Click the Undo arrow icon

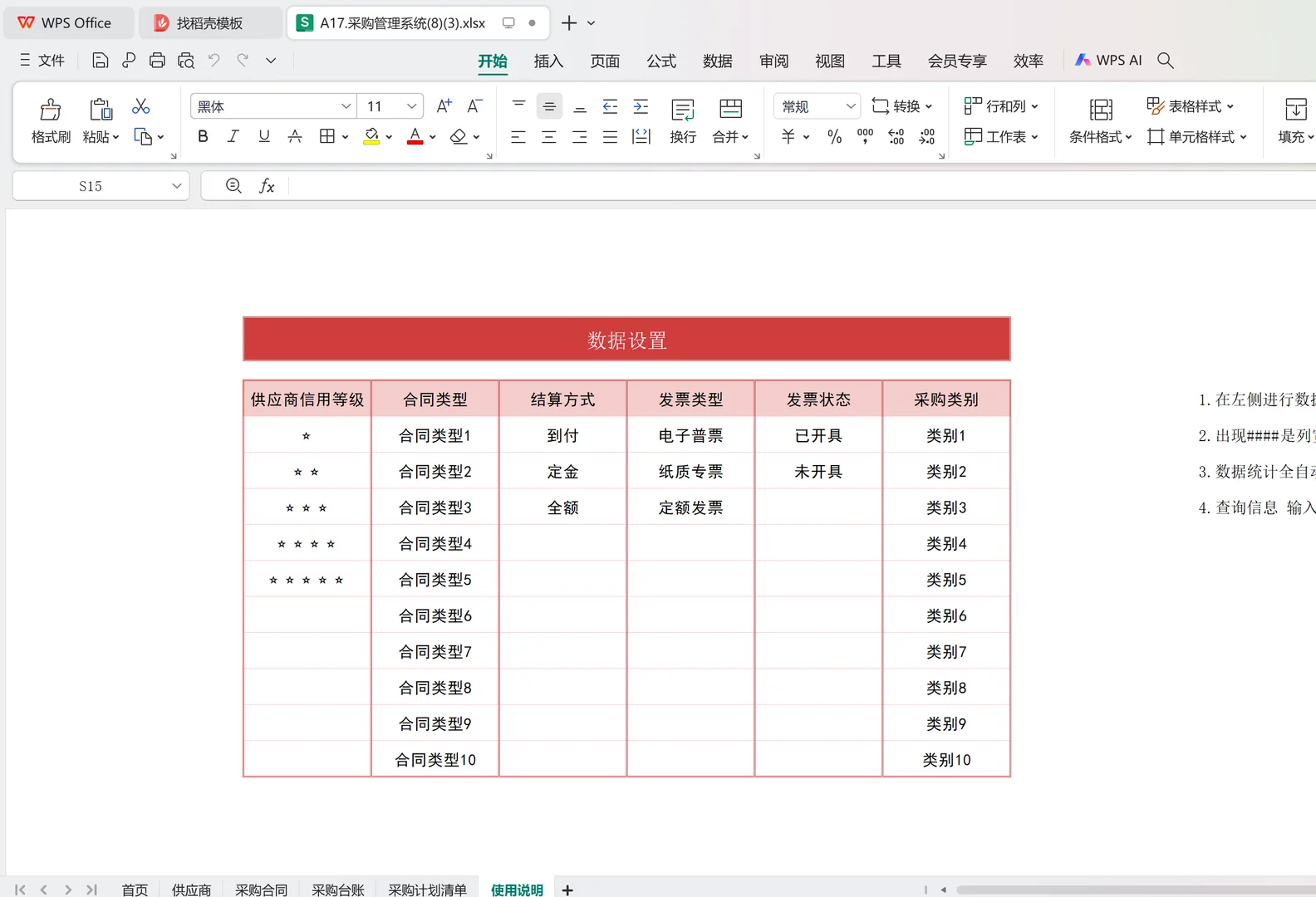214,60
